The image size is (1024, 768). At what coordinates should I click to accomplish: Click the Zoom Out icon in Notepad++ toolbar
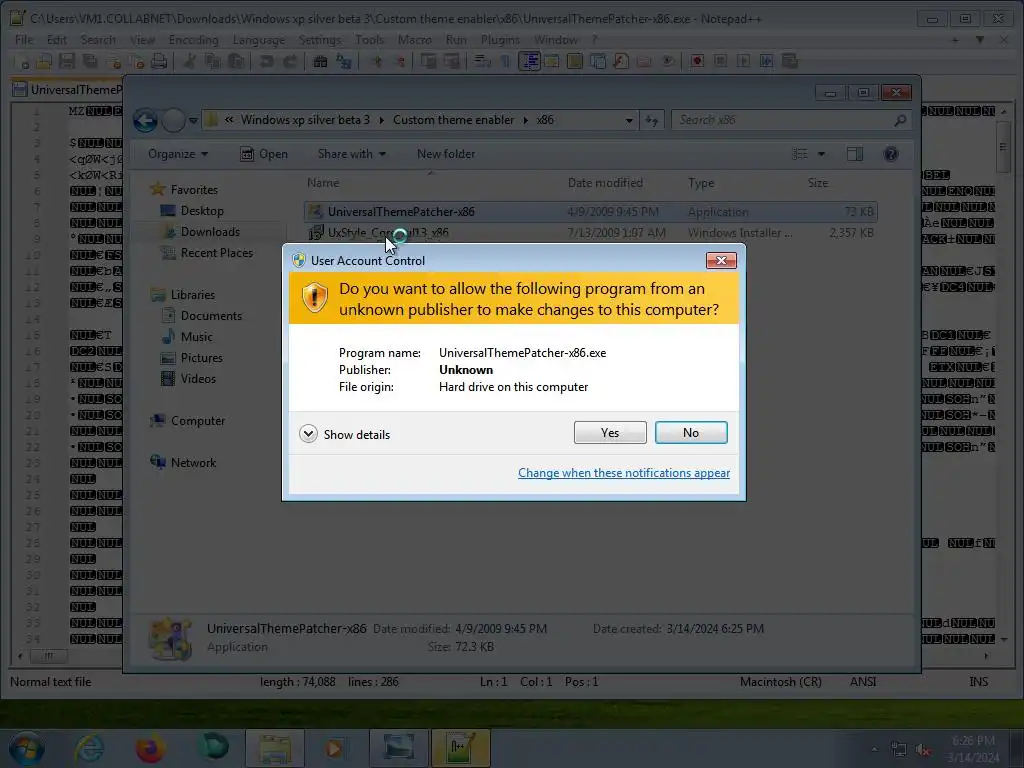coord(400,61)
